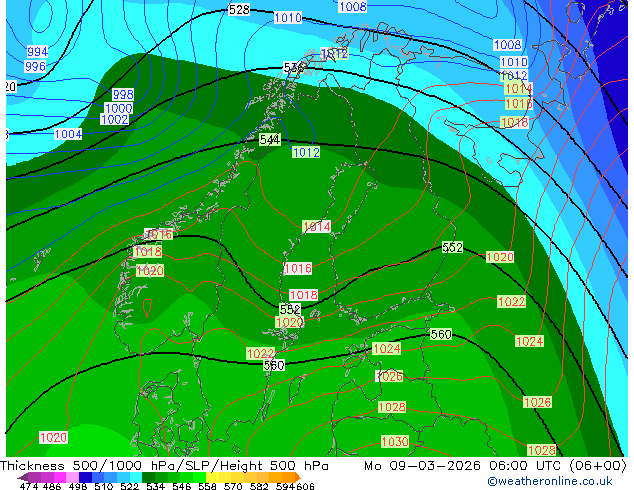The image size is (634, 490).
Task: Click the 544 height contour label
Action: pos(270,140)
